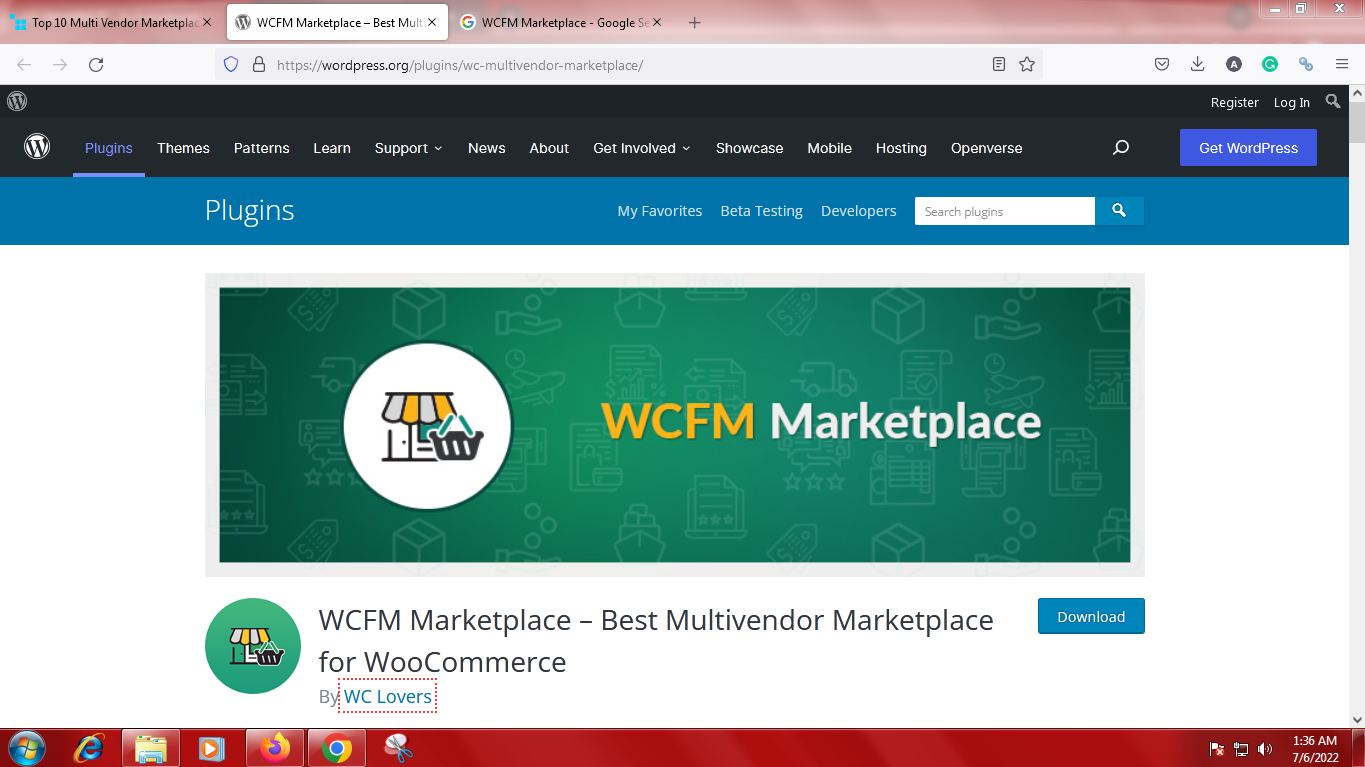This screenshot has height=767, width=1365.
Task: Click the WCFM Marketplace plugin icon
Action: [253, 646]
